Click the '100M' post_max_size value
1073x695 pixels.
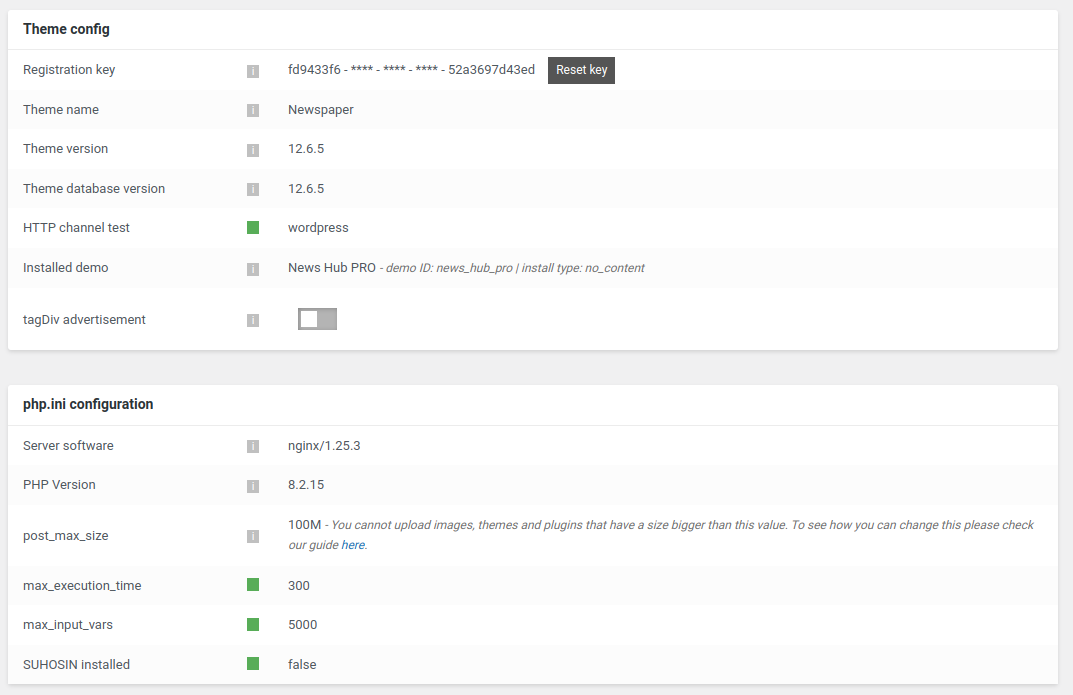(x=305, y=525)
